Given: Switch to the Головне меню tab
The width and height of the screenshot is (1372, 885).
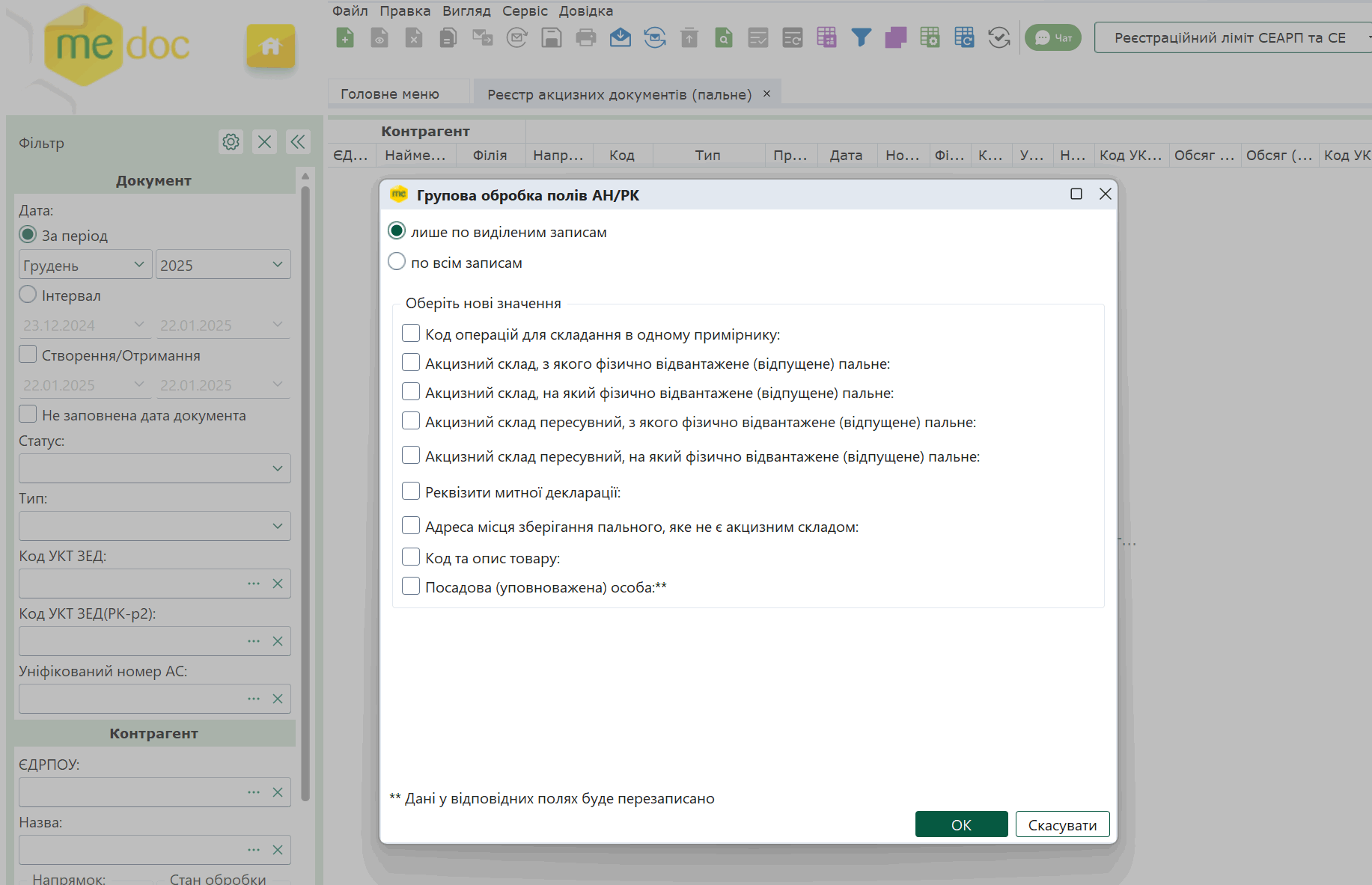Looking at the screenshot, I should pyautogui.click(x=390, y=94).
